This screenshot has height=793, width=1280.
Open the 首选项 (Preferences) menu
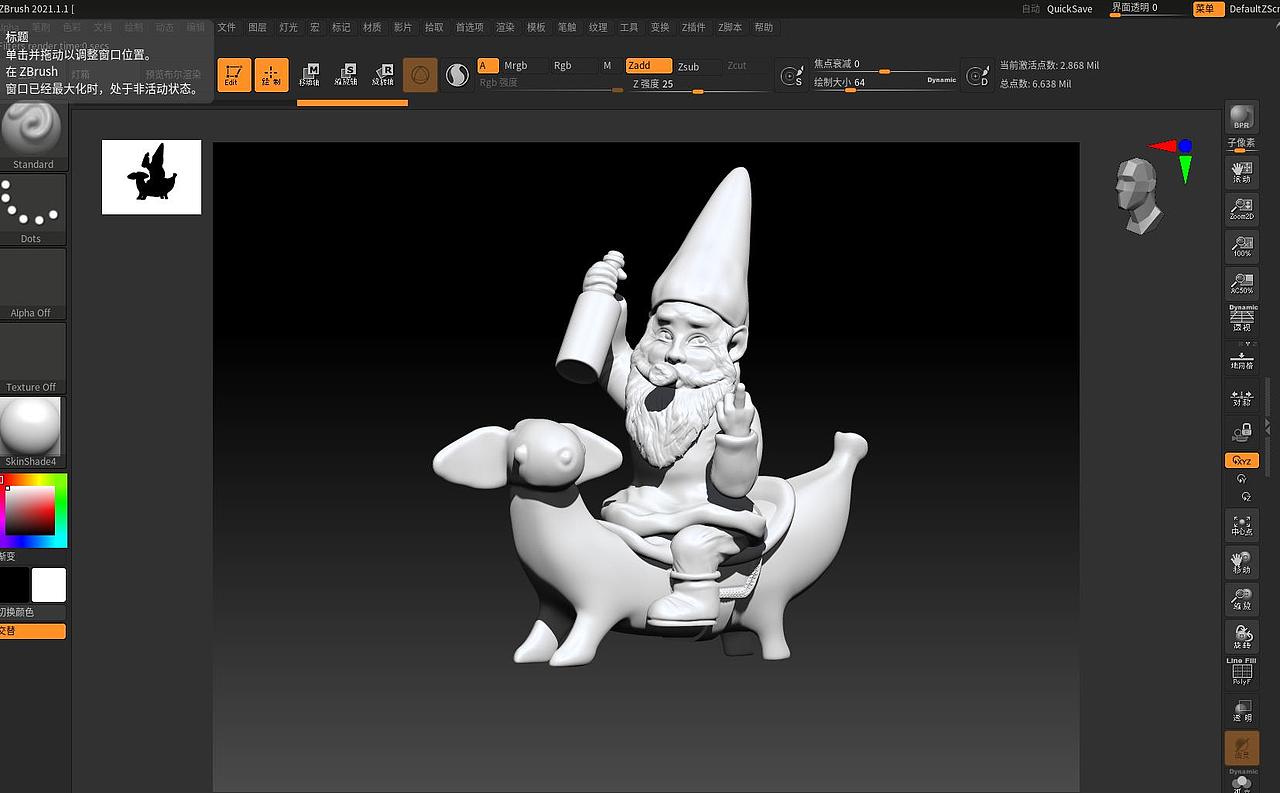469,27
